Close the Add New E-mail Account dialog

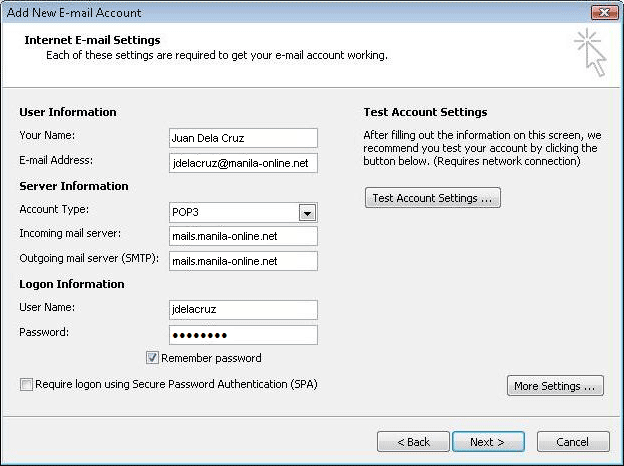(x=604, y=13)
